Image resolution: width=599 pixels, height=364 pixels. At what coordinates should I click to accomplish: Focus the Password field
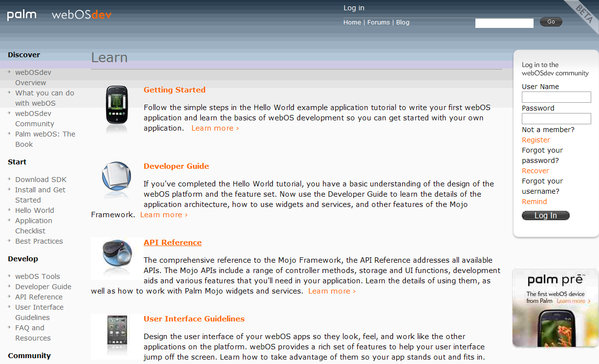[x=556, y=119]
